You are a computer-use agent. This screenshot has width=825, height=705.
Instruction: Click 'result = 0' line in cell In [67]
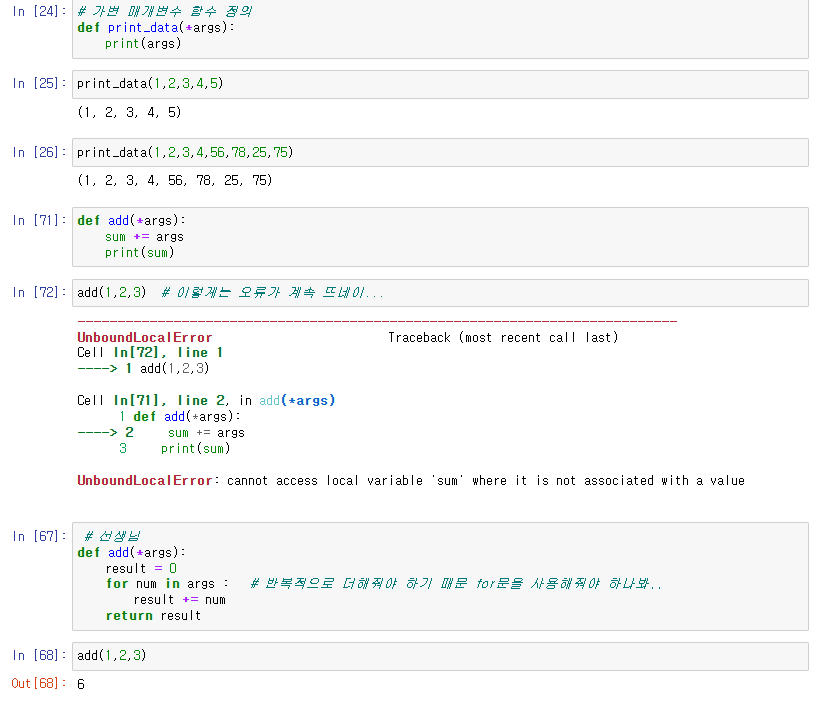pos(141,569)
